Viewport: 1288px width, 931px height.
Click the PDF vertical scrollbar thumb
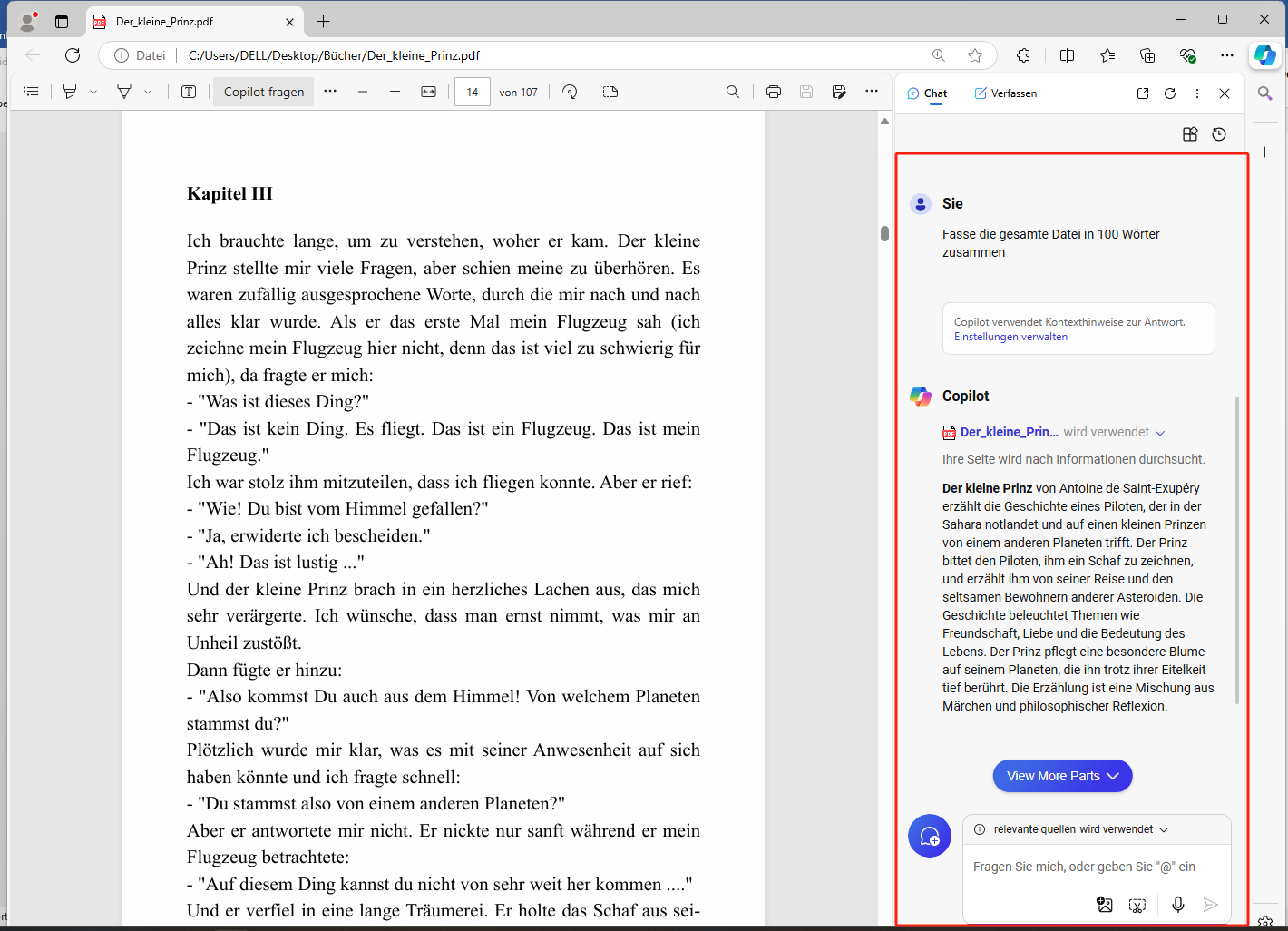coord(884,233)
